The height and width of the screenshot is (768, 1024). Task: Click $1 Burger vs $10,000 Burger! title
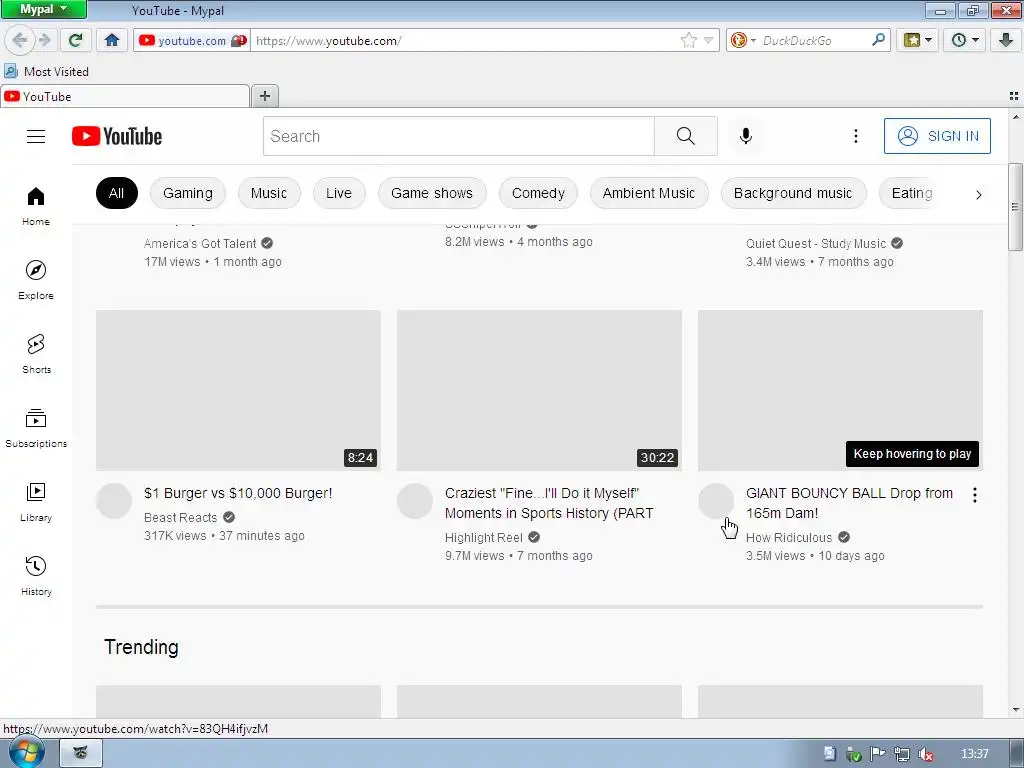[x=238, y=493]
